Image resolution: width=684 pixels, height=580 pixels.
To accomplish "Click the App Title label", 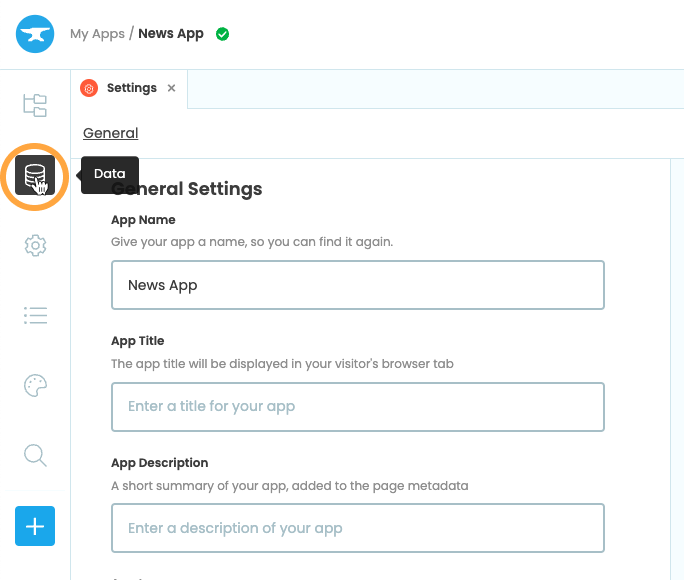I will (137, 341).
